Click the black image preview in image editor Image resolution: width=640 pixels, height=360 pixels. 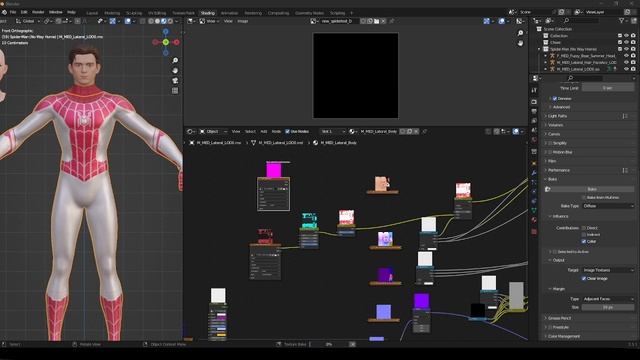356,76
